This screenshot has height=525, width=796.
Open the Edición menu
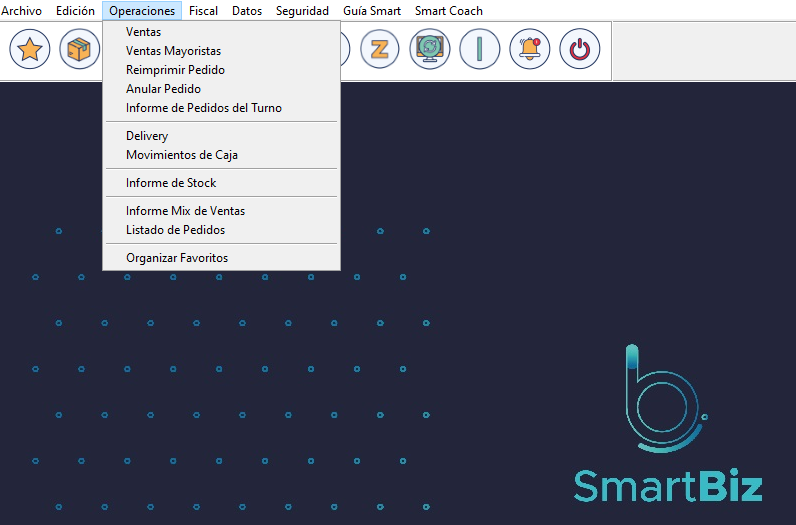point(76,11)
